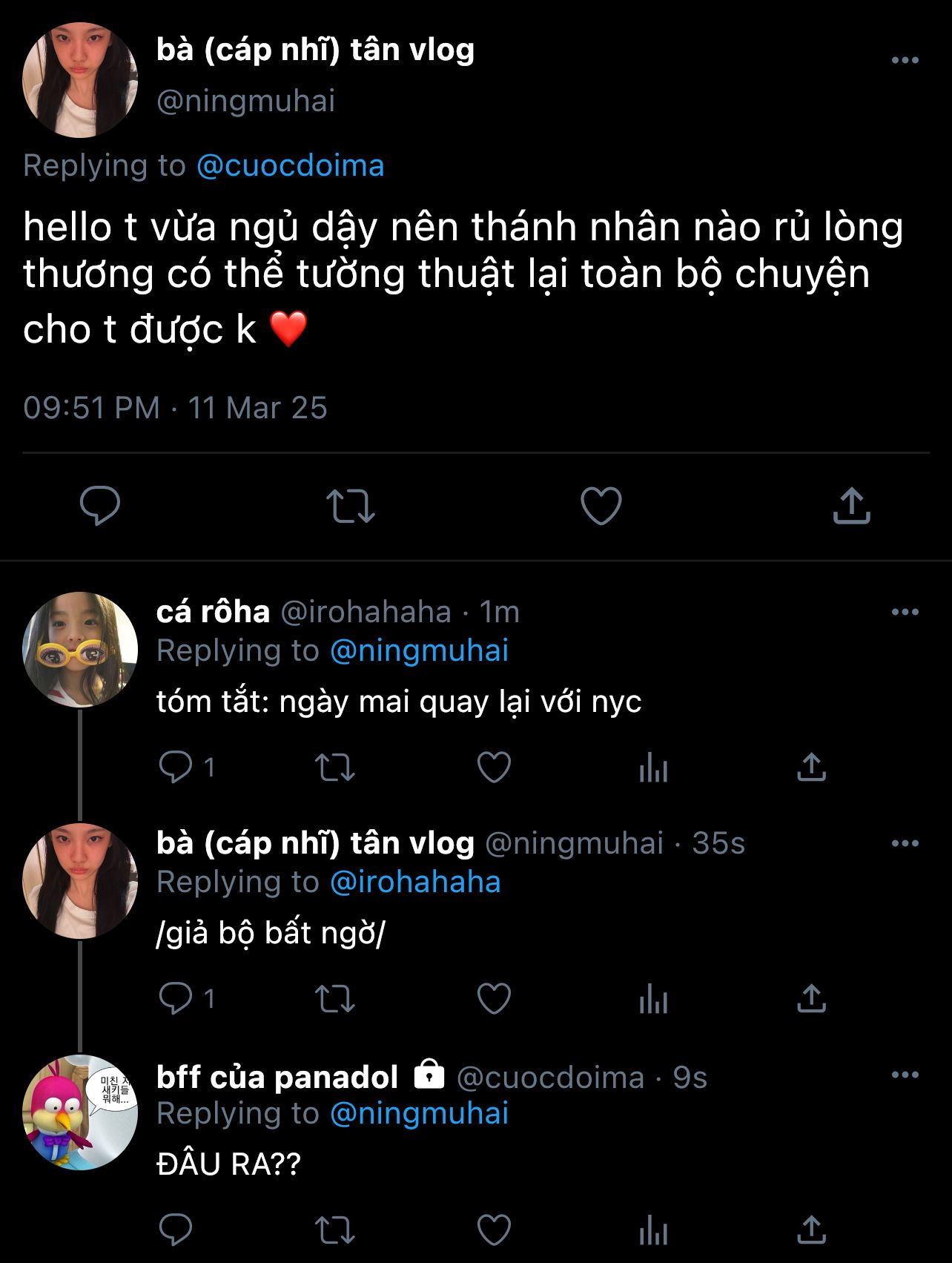The image size is (952, 1263).
Task: Open more options on "ĐÂU RA??" reply
Action: [x=905, y=1075]
